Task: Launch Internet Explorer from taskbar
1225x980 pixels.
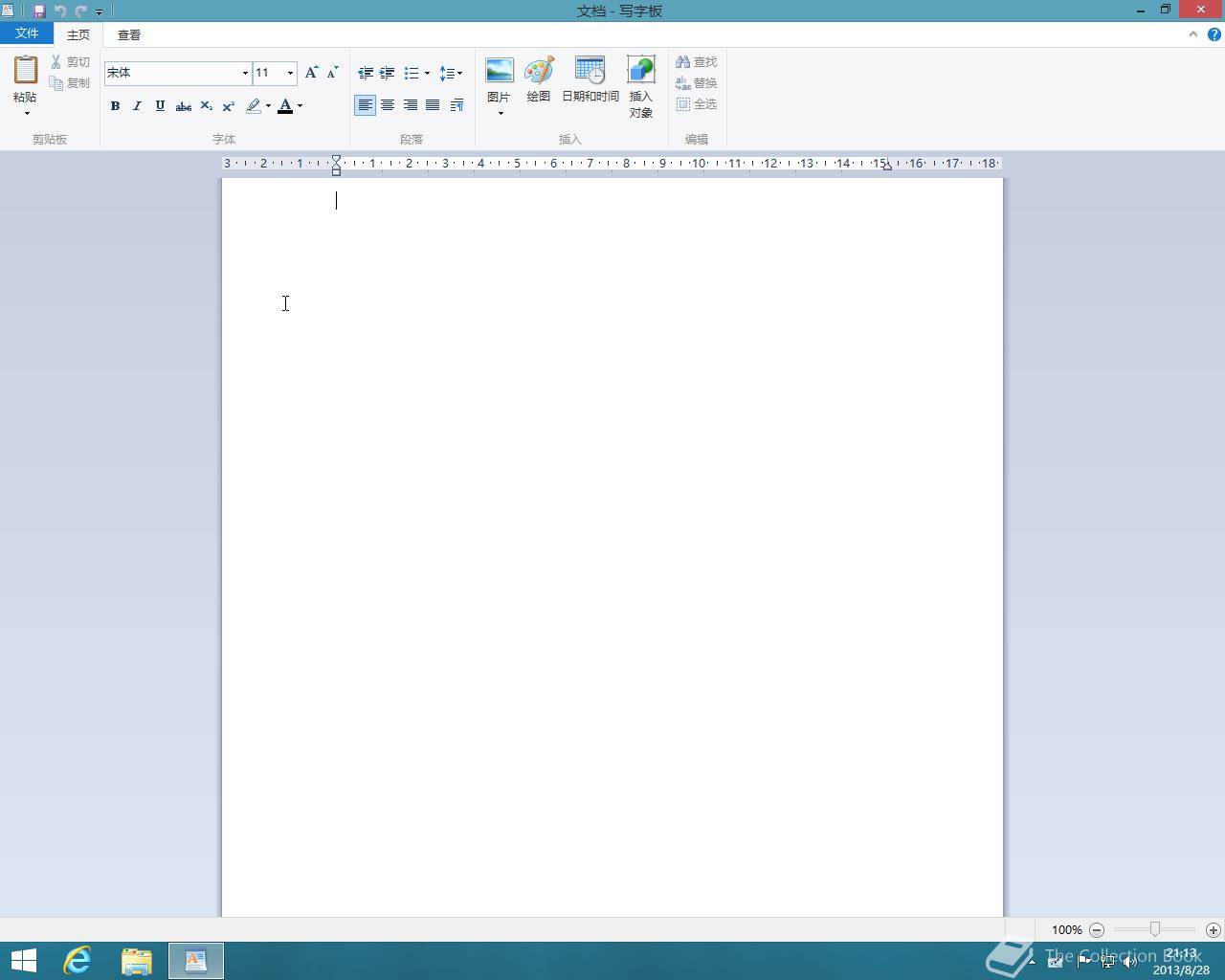Action: 77,961
